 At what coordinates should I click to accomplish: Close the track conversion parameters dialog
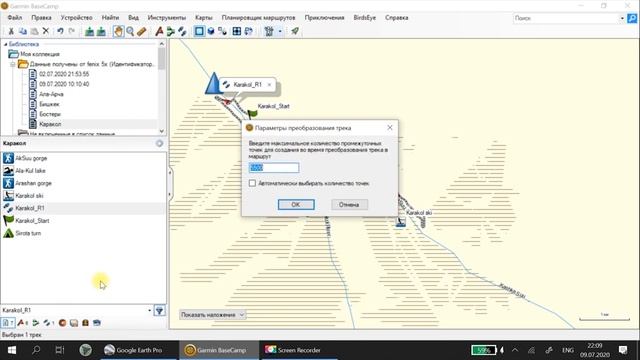[x=389, y=128]
